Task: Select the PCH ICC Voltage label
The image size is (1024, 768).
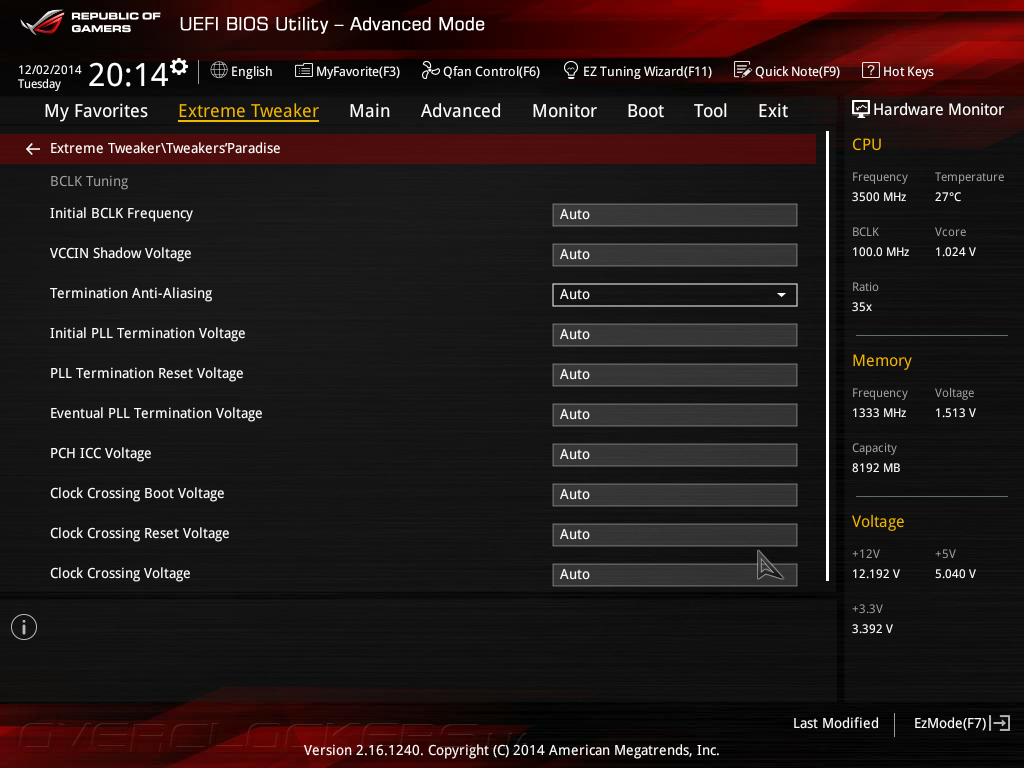Action: pyautogui.click(x=101, y=453)
